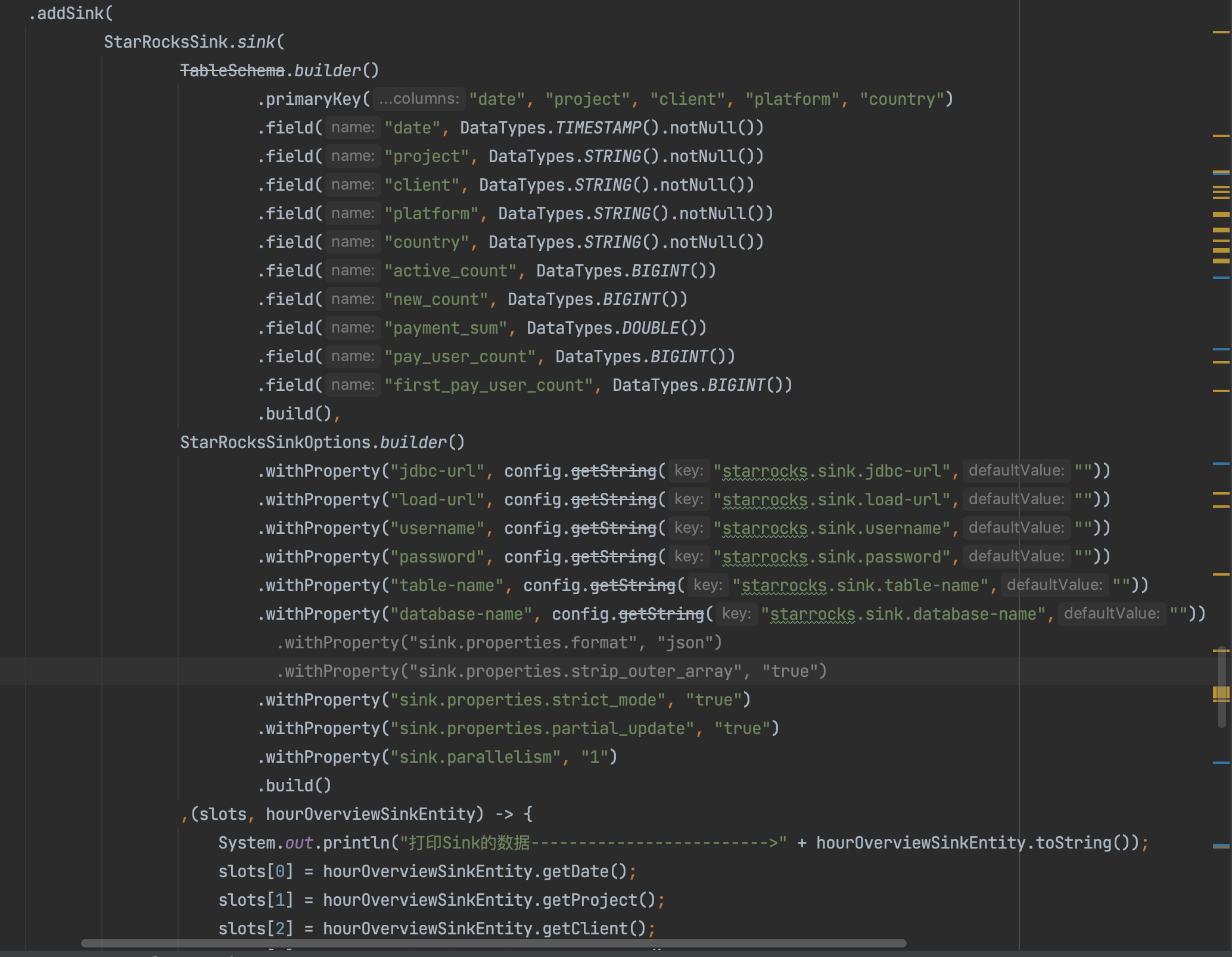Click the "date" string in the TIMESTAMP field line
This screenshot has width=1232, height=957.
pos(412,128)
